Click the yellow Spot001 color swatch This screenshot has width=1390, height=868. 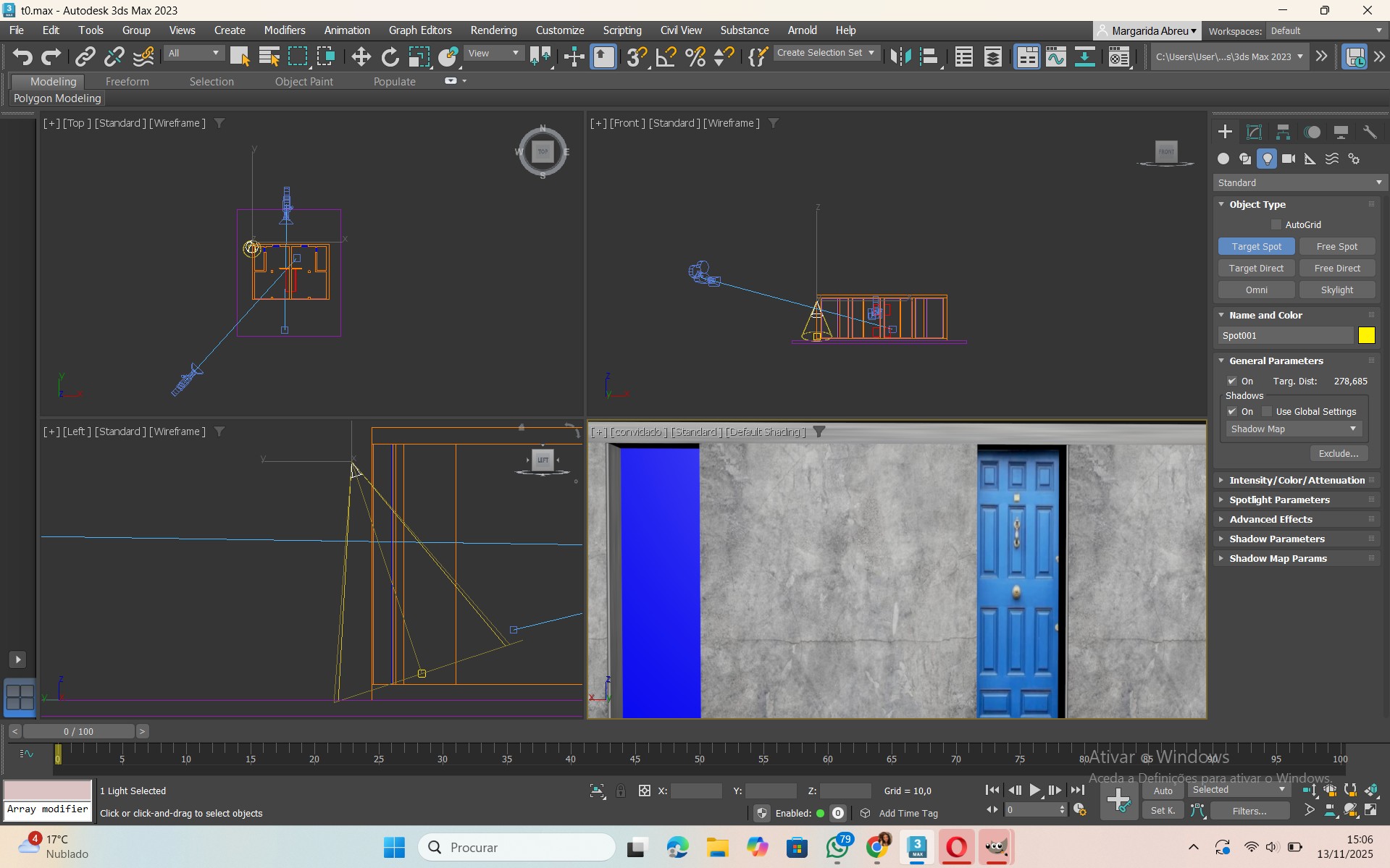point(1366,335)
